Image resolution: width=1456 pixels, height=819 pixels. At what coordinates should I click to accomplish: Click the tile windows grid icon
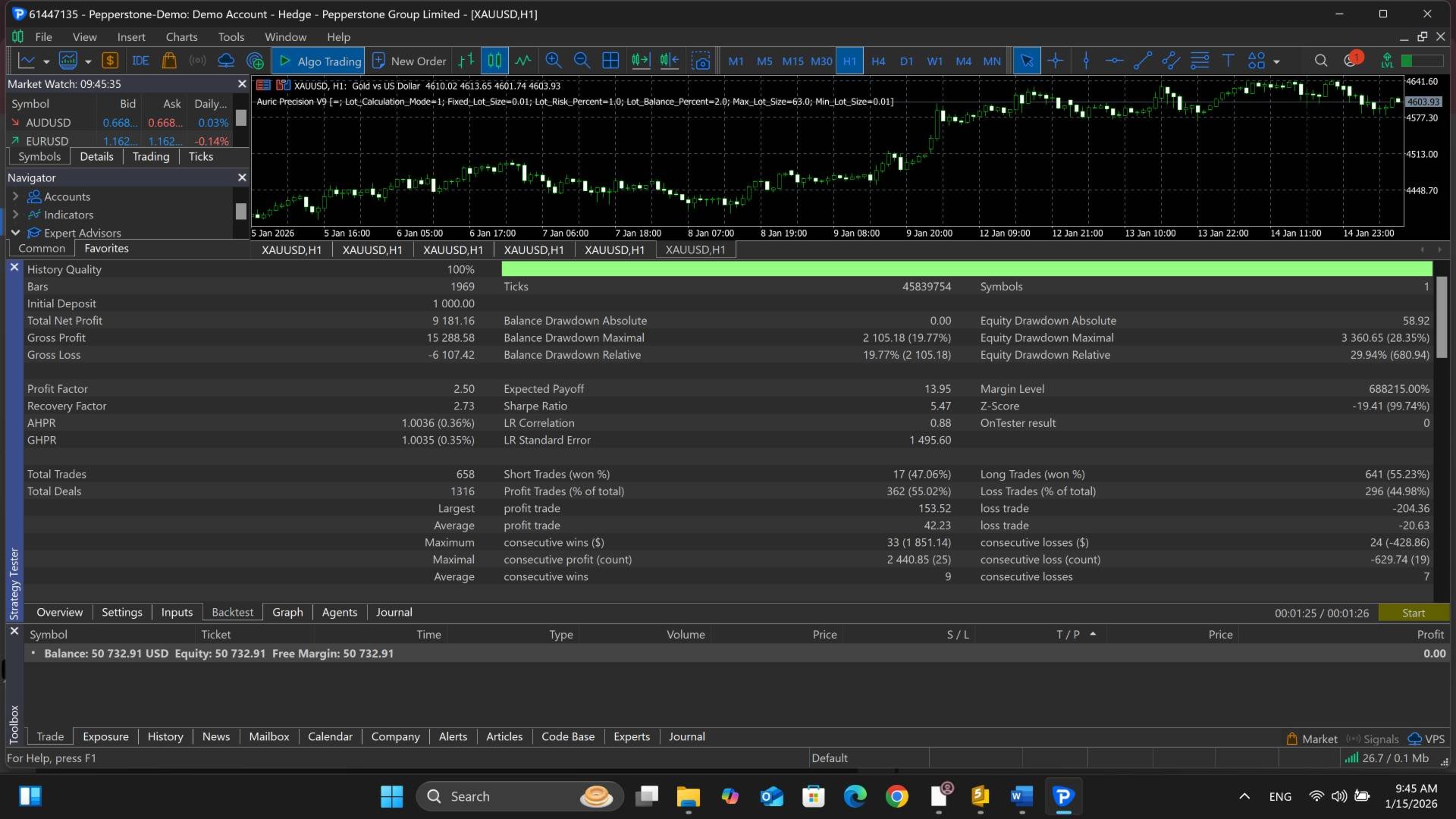610,61
